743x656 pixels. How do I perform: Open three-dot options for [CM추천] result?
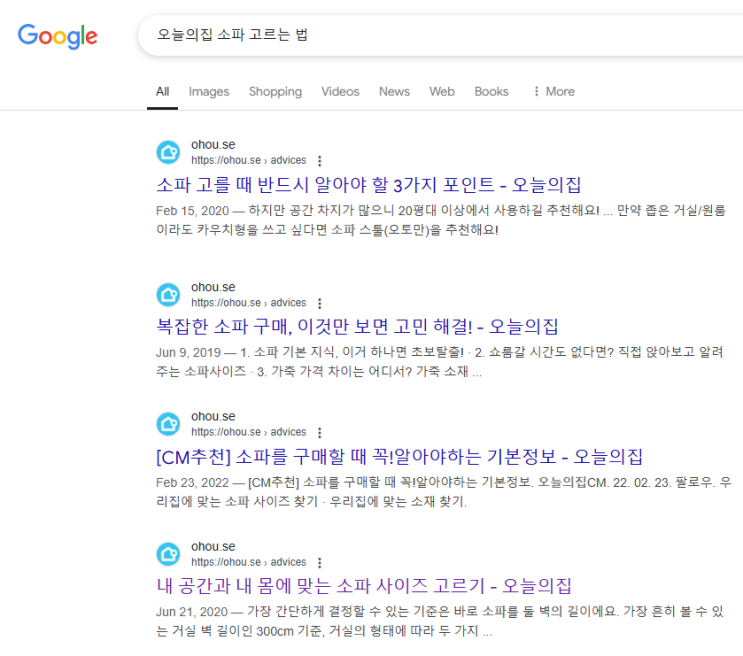(320, 433)
